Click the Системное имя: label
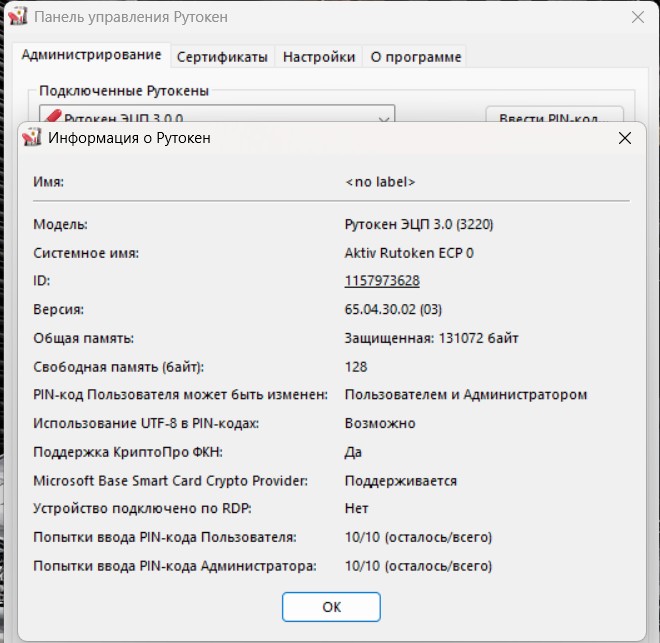Viewport: 660px width, 643px height. click(x=86, y=253)
